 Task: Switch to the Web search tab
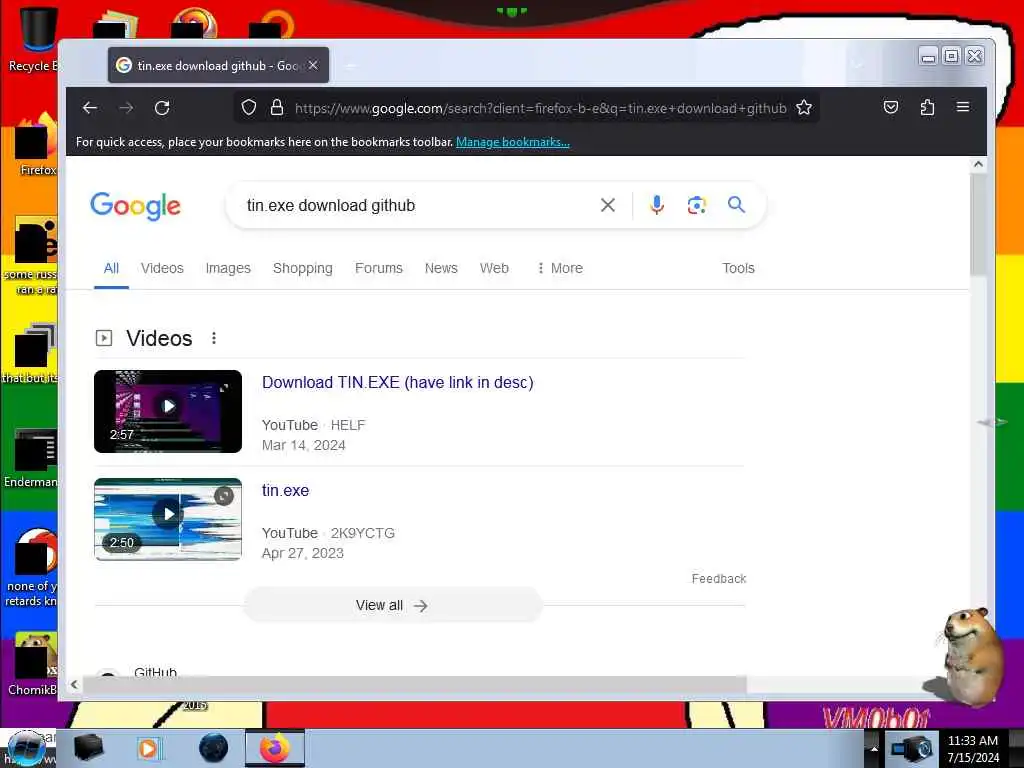pos(494,268)
